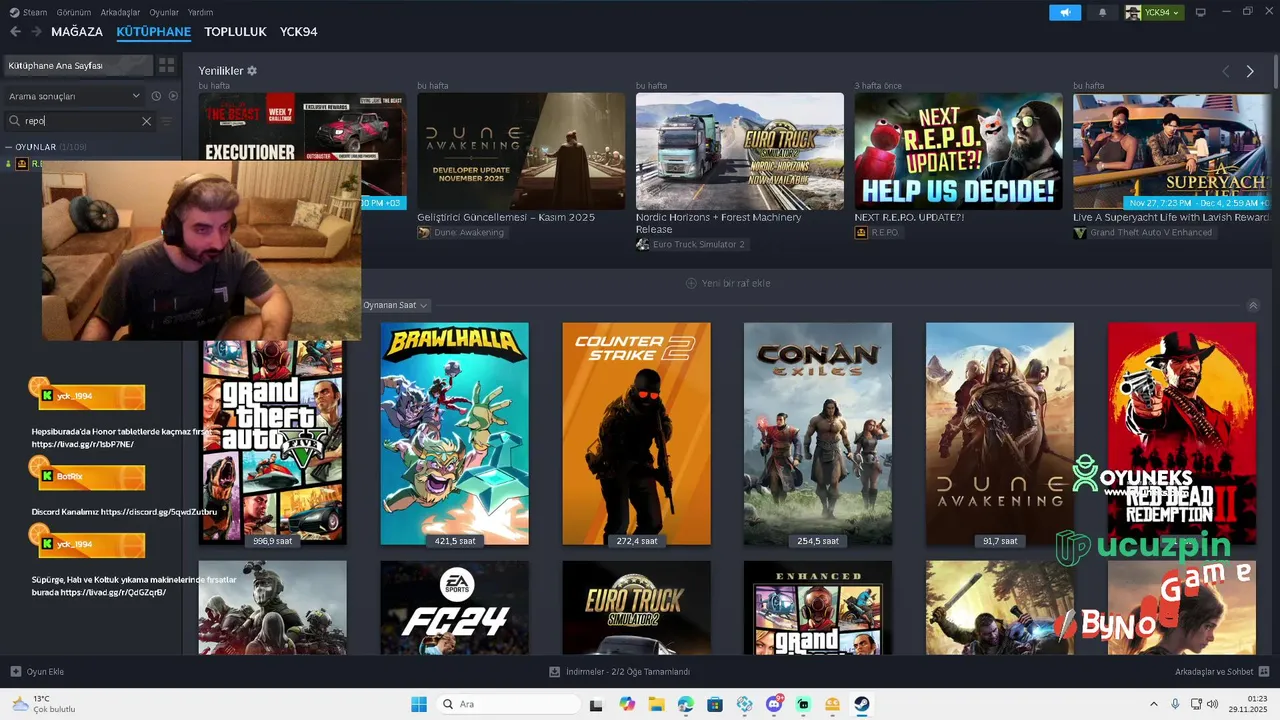
Task: Open Copilot from the taskbar
Action: pos(627,704)
